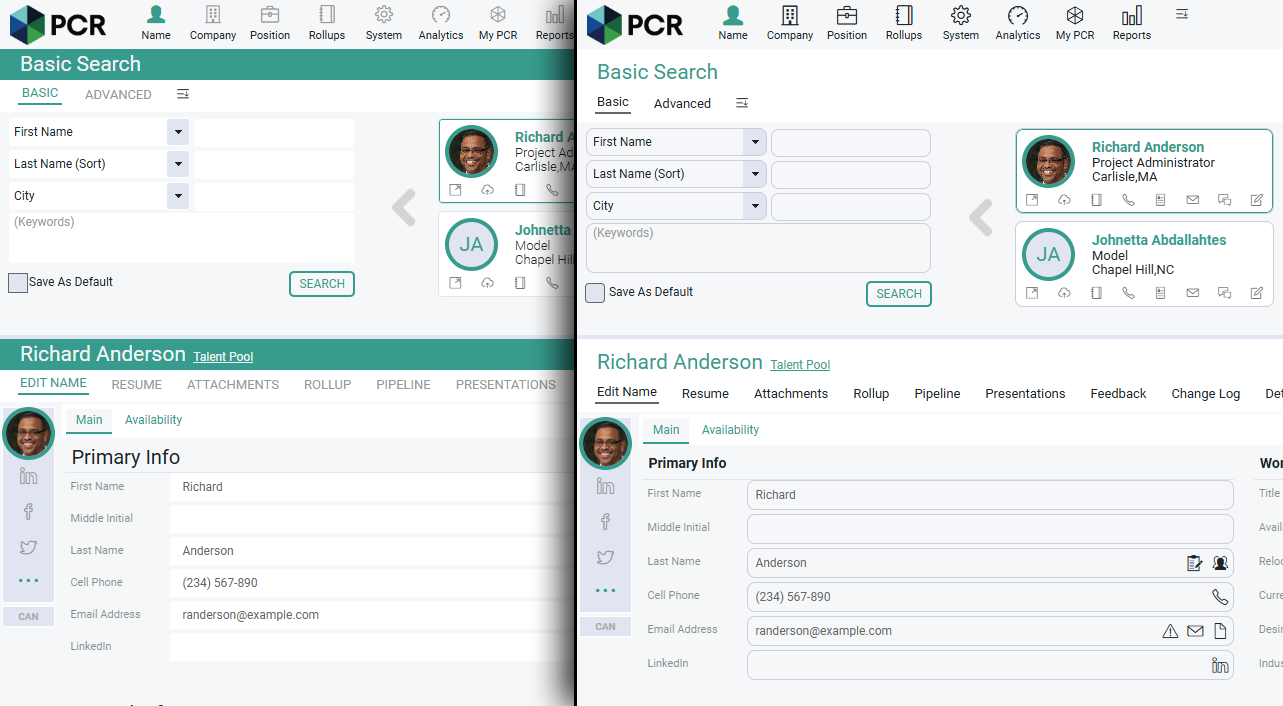The image size is (1283, 706).
Task: Open Analytics in the right-hand window's top toolbar
Action: pyautogui.click(x=1017, y=23)
